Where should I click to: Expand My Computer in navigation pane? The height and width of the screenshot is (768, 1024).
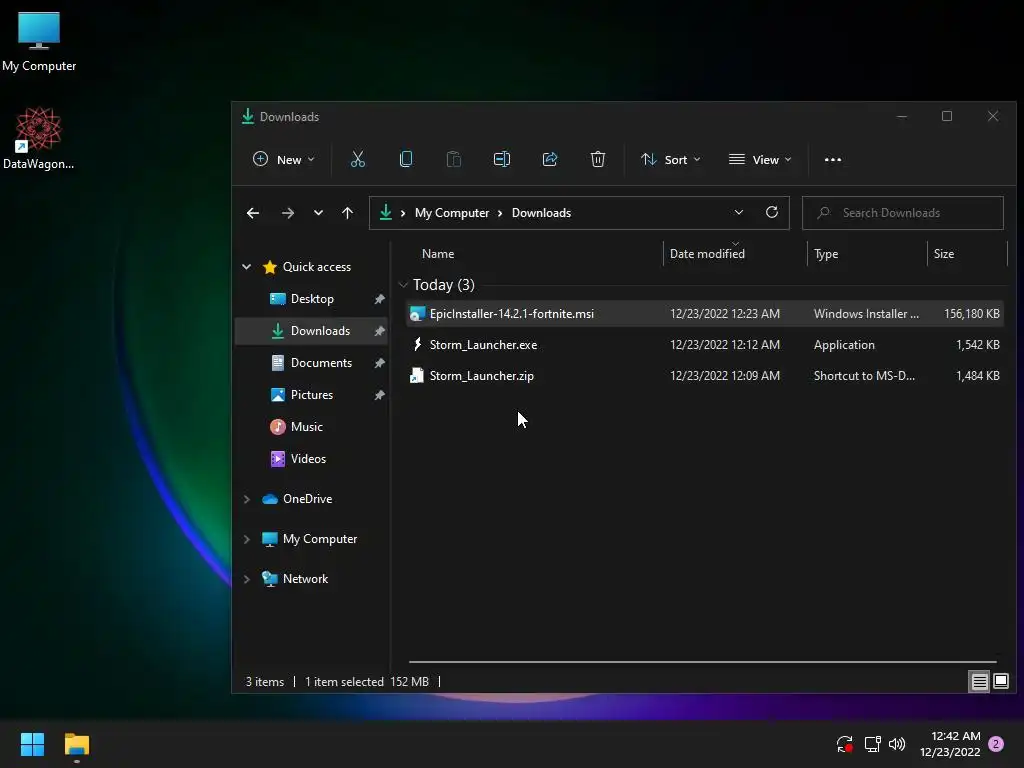(x=247, y=539)
